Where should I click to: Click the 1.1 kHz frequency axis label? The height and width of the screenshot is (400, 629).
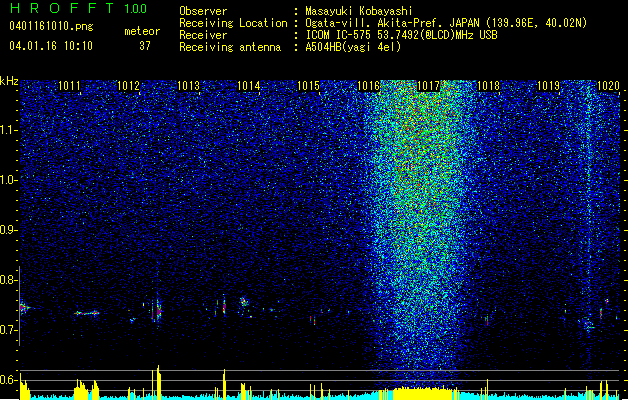tap(9, 130)
